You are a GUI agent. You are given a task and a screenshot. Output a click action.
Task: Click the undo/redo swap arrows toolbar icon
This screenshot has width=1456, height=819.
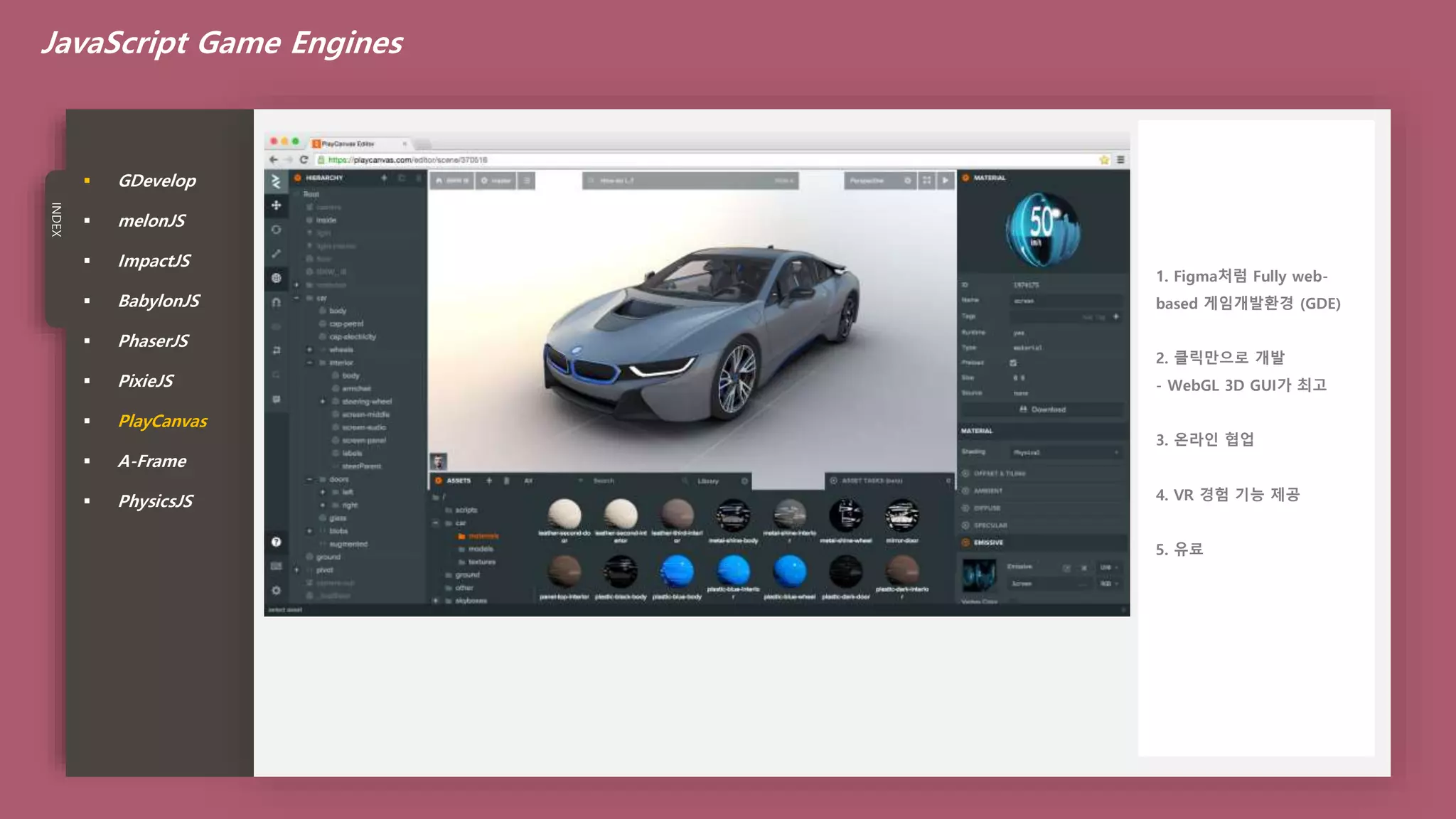(x=276, y=350)
